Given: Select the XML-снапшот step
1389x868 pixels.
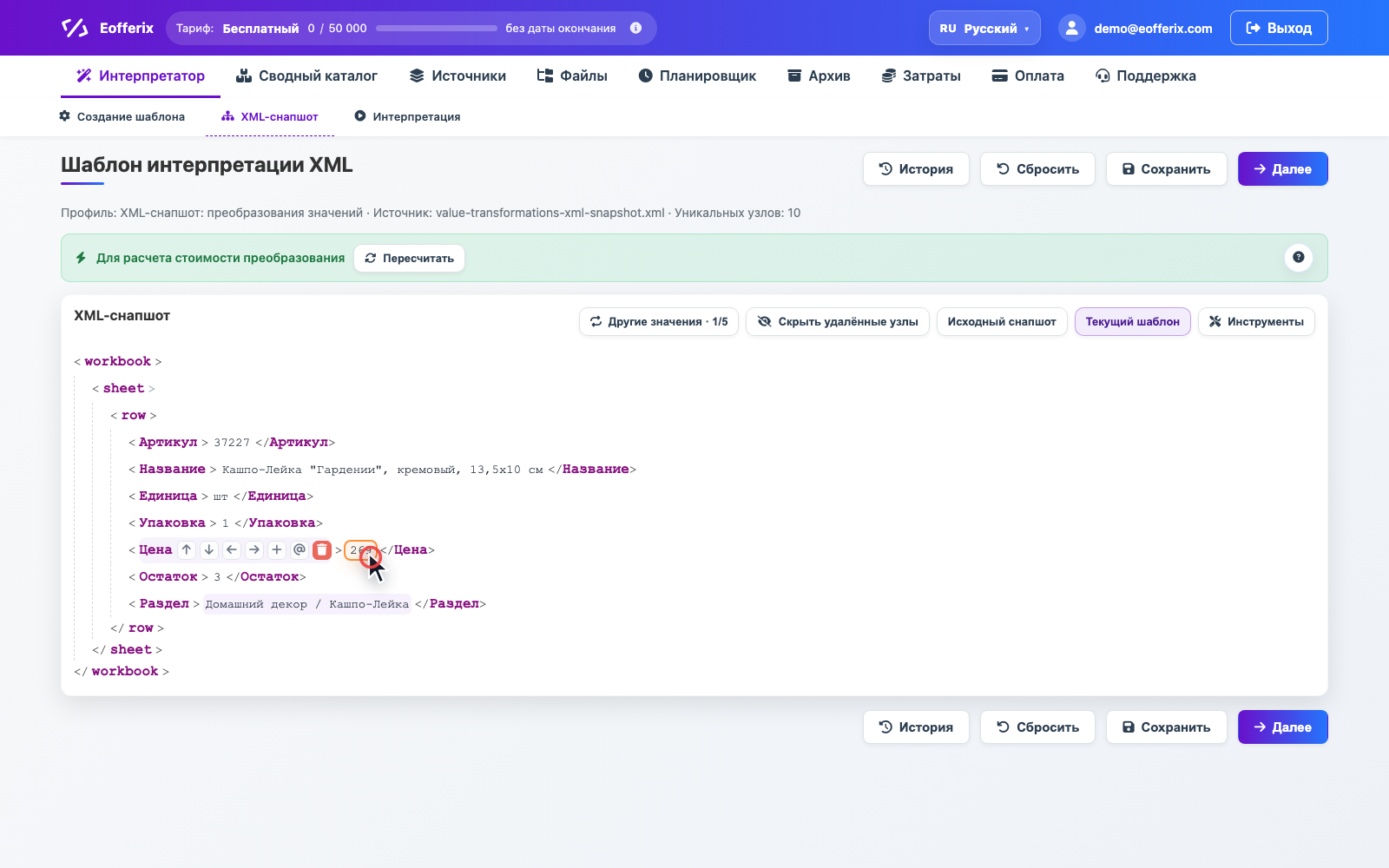Looking at the screenshot, I should tap(270, 116).
